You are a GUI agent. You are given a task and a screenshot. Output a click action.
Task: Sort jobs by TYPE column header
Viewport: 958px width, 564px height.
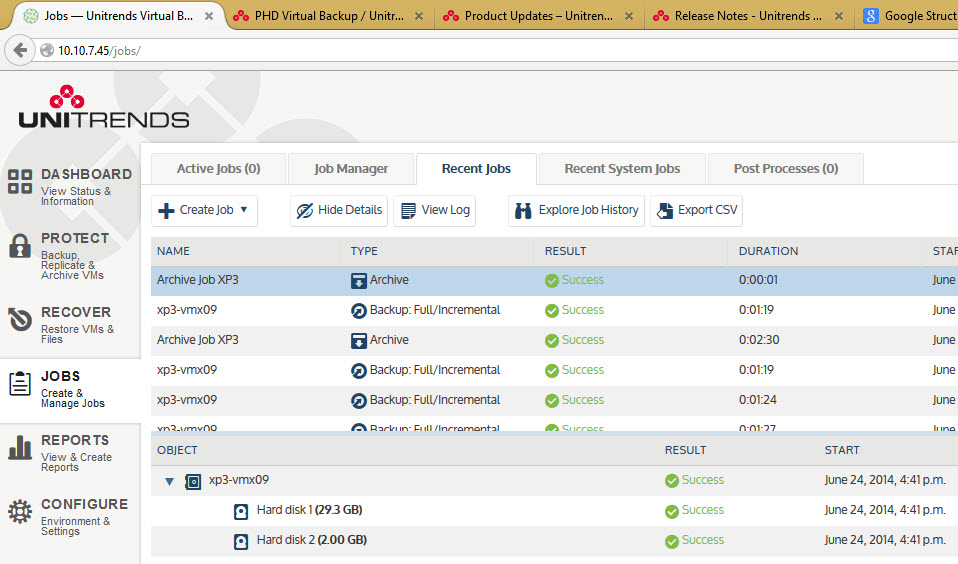364,251
